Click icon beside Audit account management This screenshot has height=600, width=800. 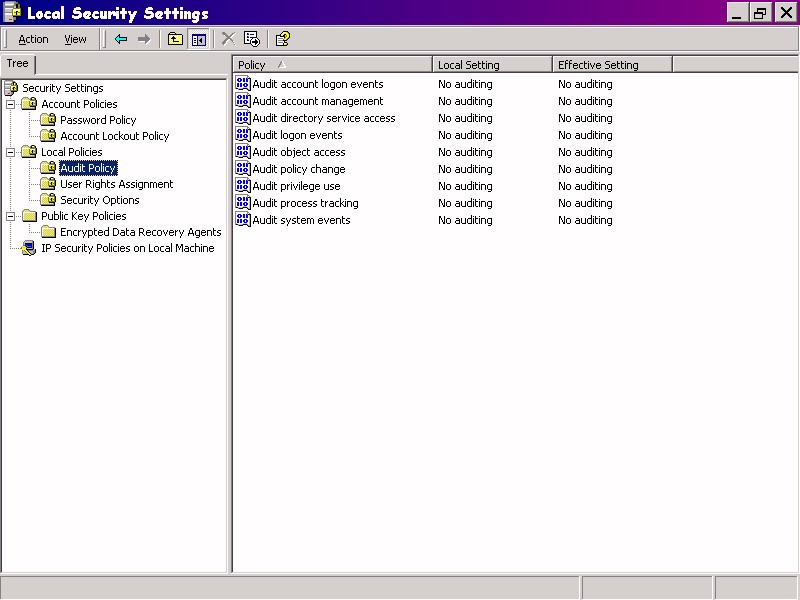tap(243, 101)
